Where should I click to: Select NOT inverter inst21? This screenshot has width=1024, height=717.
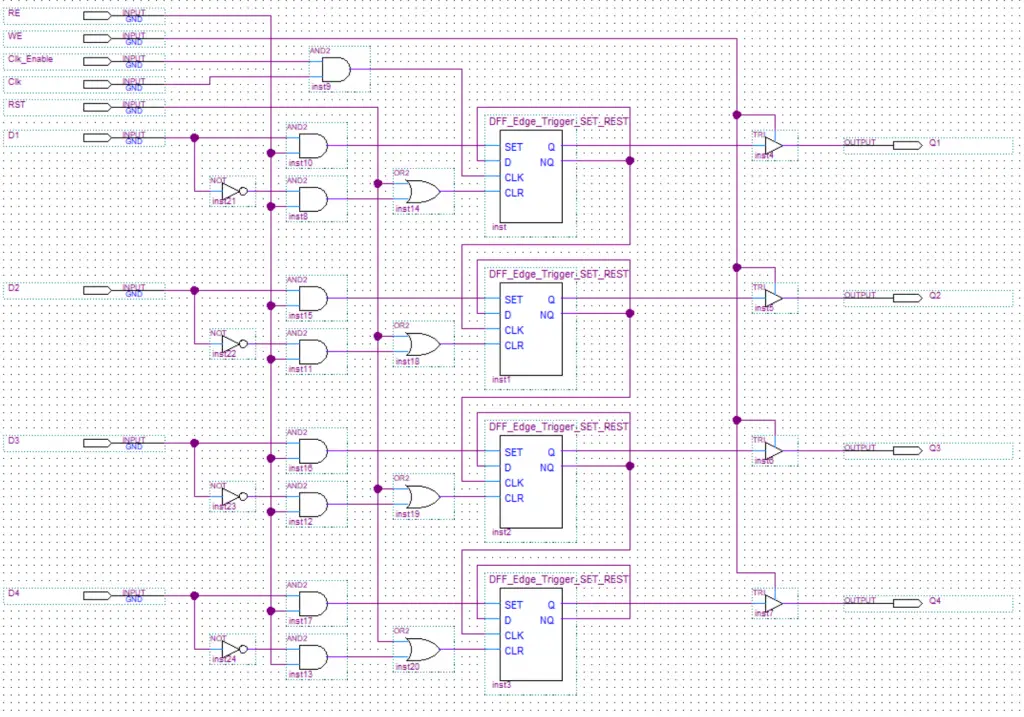(234, 191)
